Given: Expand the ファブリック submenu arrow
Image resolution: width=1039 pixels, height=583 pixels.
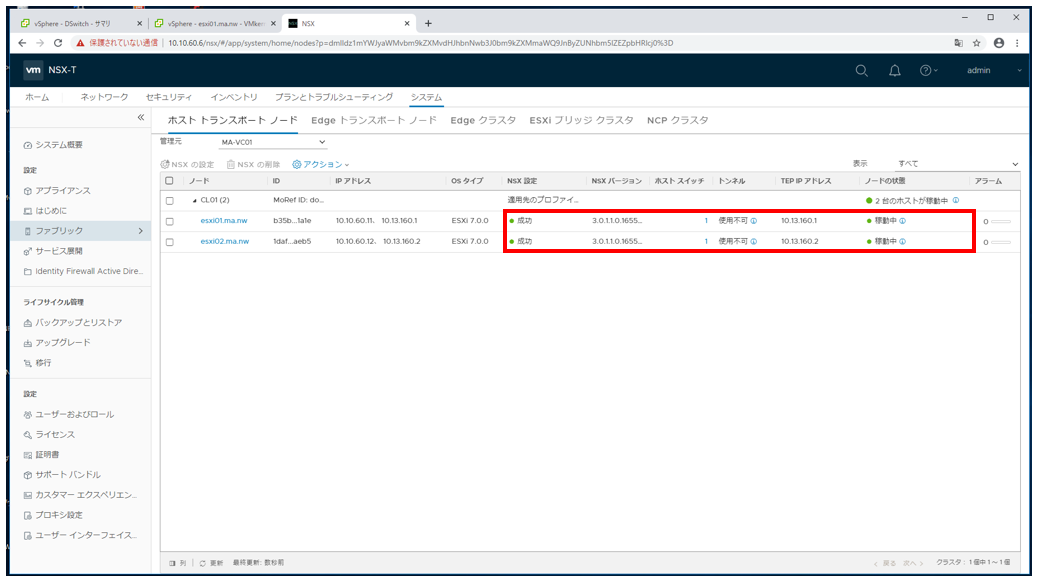Looking at the screenshot, I should (140, 231).
